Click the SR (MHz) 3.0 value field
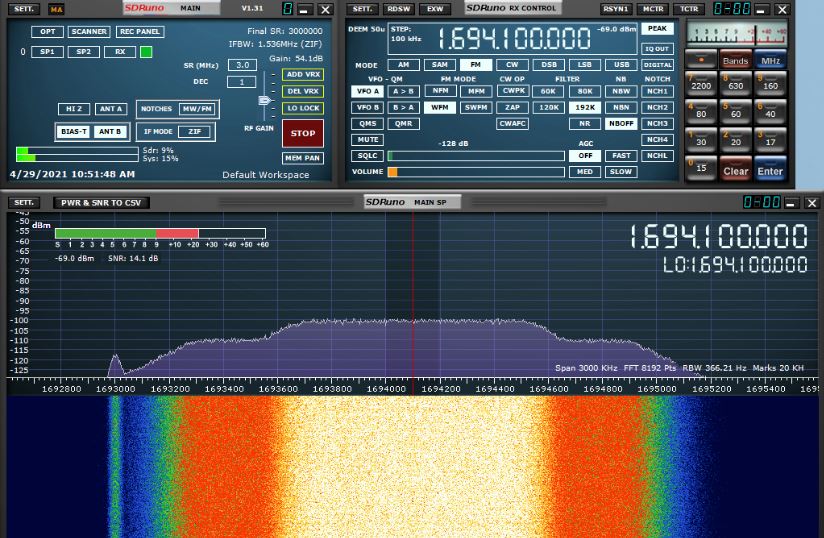This screenshot has width=824, height=538. 242,65
